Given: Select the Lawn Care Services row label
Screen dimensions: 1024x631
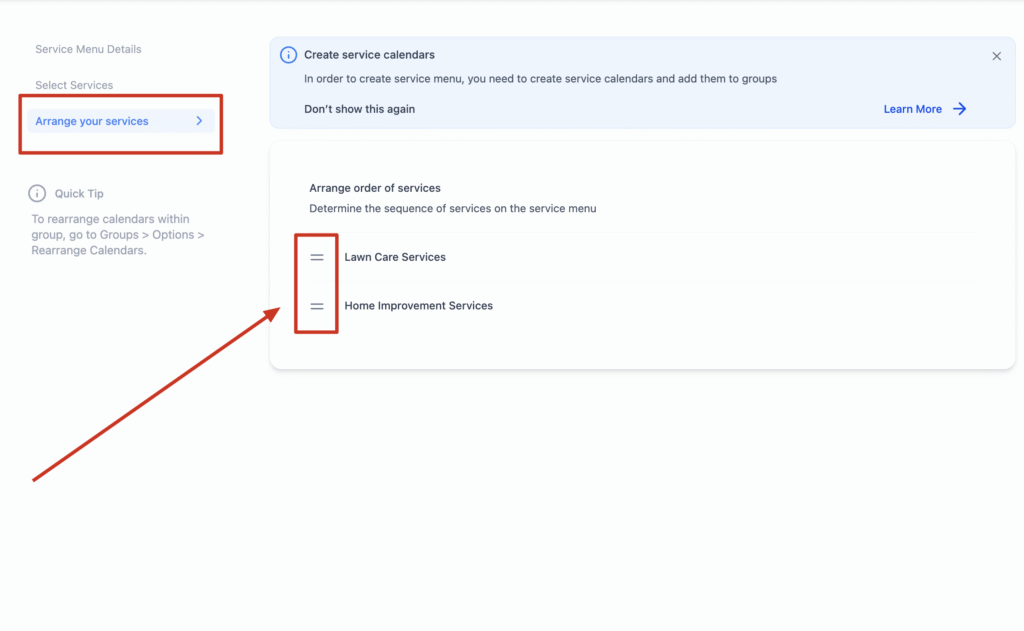Looking at the screenshot, I should point(395,257).
